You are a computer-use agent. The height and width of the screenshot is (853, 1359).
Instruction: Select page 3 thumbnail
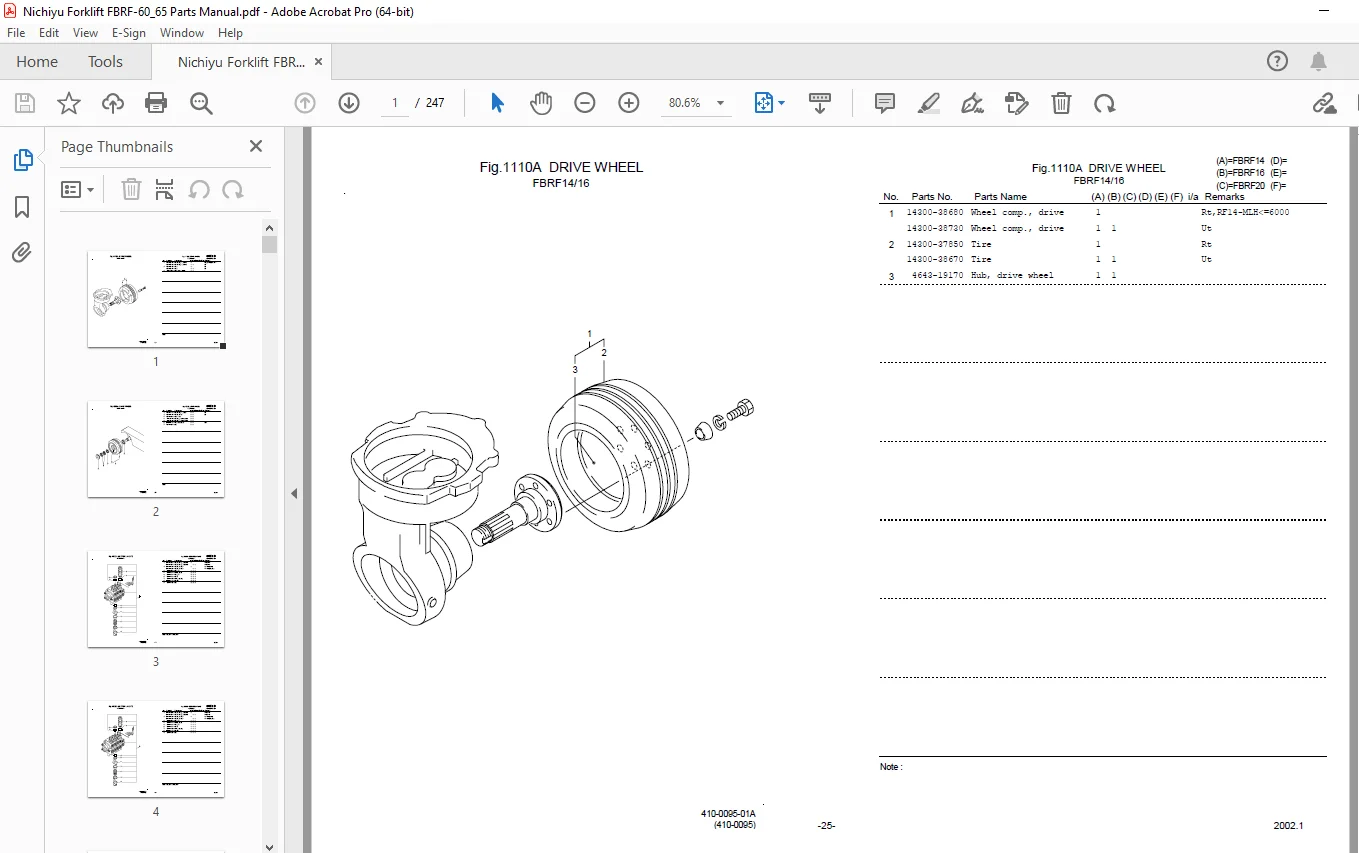[156, 599]
